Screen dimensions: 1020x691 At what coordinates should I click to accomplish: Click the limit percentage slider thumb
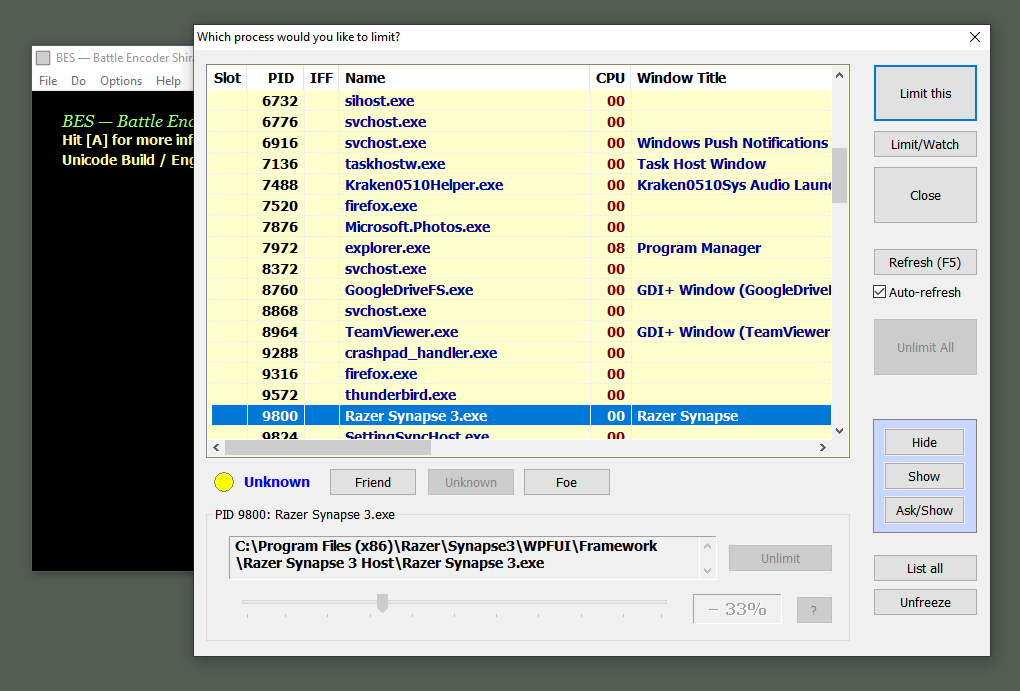382,603
